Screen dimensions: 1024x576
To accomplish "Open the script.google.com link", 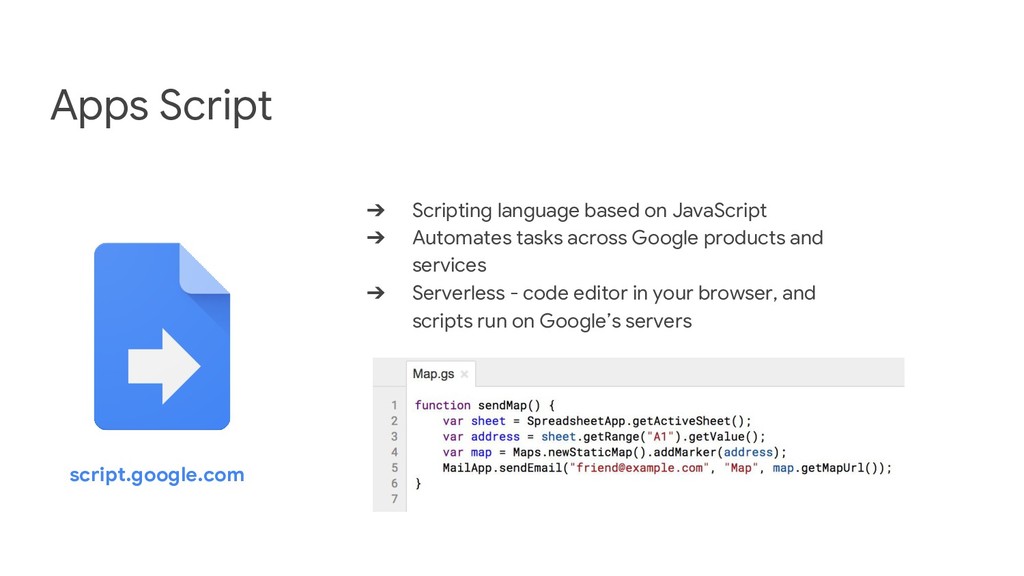I will click(x=157, y=475).
